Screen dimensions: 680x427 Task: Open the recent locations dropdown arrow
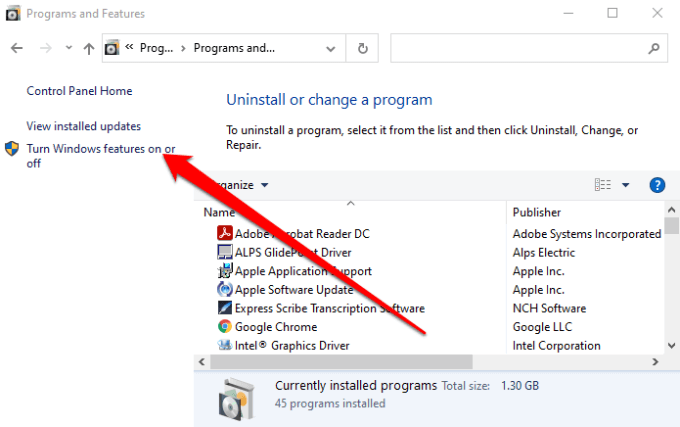click(68, 48)
